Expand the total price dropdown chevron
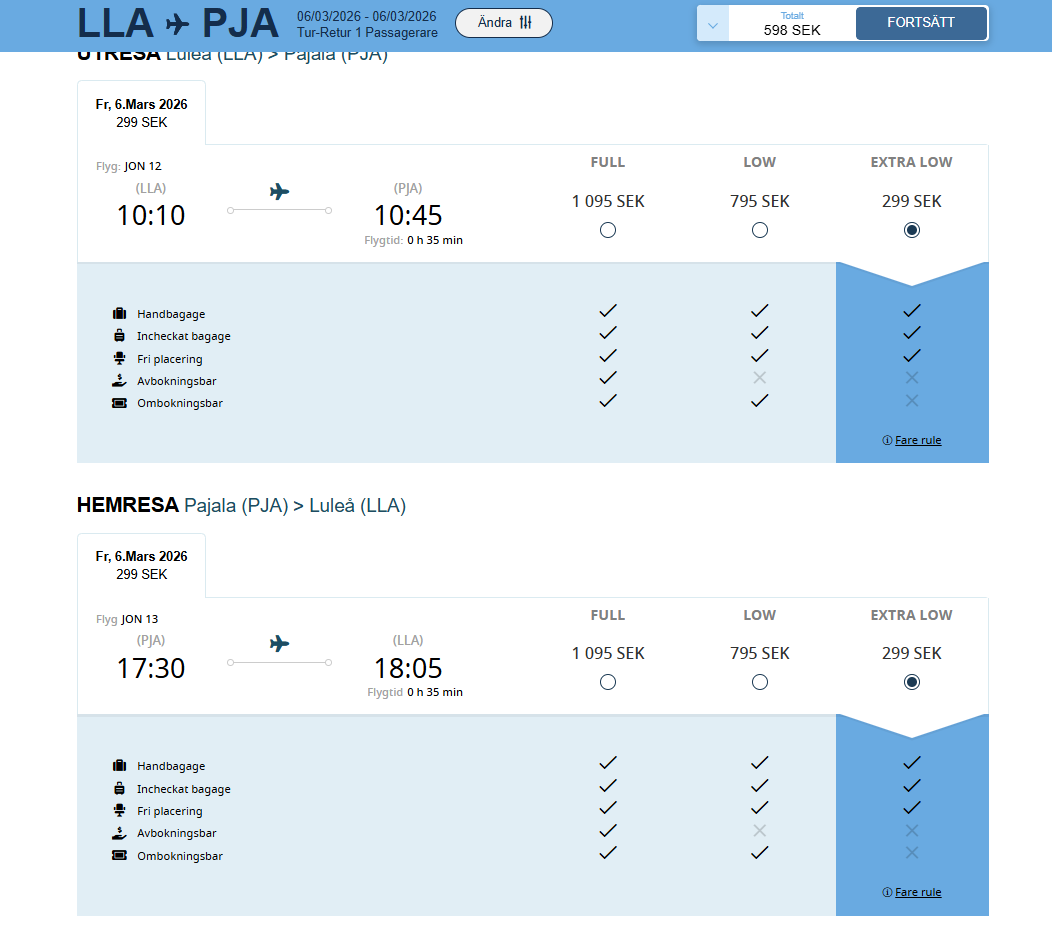 click(713, 24)
